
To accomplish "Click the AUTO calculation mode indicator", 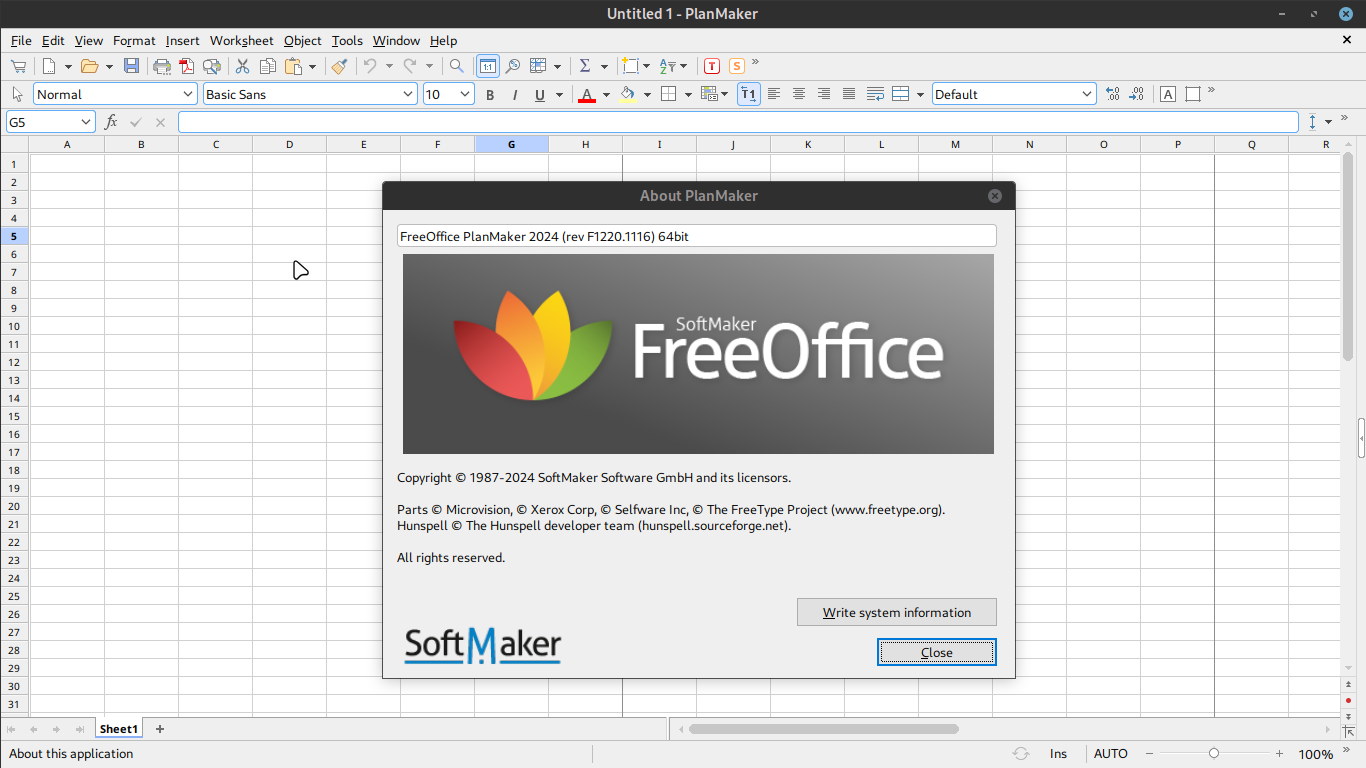I will point(1110,754).
